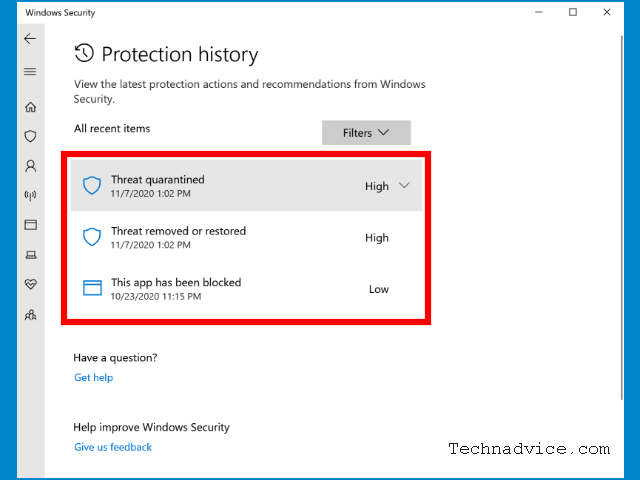This screenshot has width=640, height=480.
Task: Open Device security laptop icon
Action: pyautogui.click(x=31, y=255)
